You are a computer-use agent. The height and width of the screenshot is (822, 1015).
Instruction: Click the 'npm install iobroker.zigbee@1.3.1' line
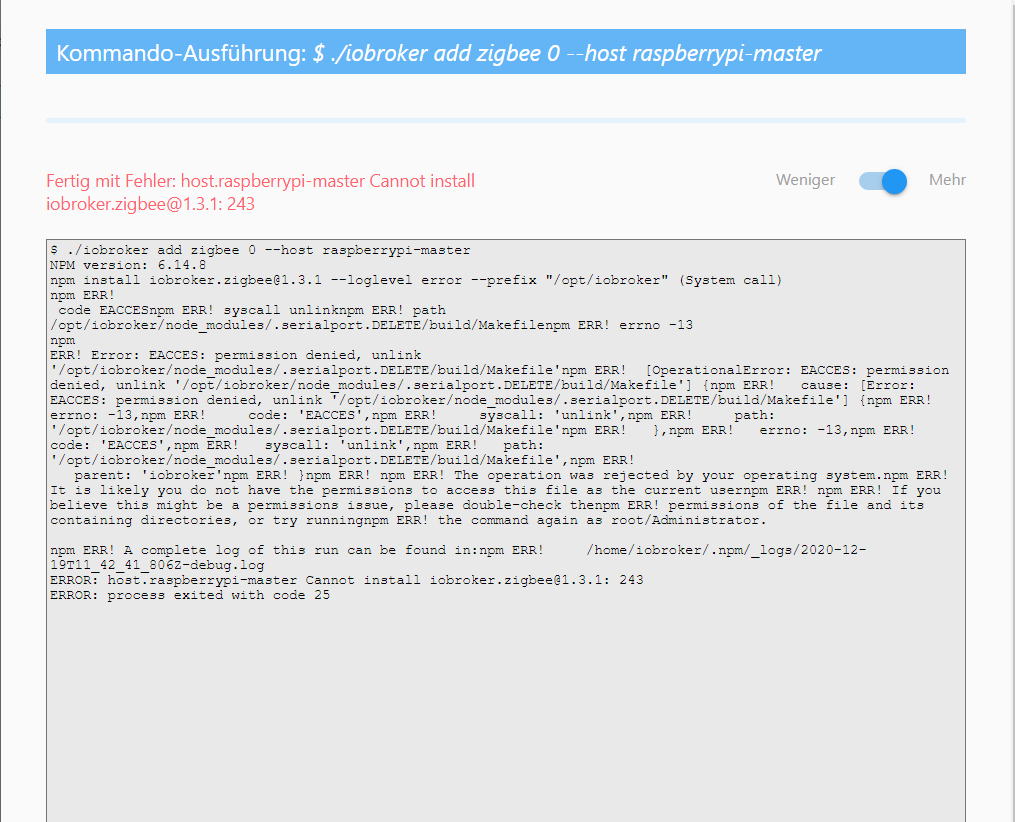416,280
